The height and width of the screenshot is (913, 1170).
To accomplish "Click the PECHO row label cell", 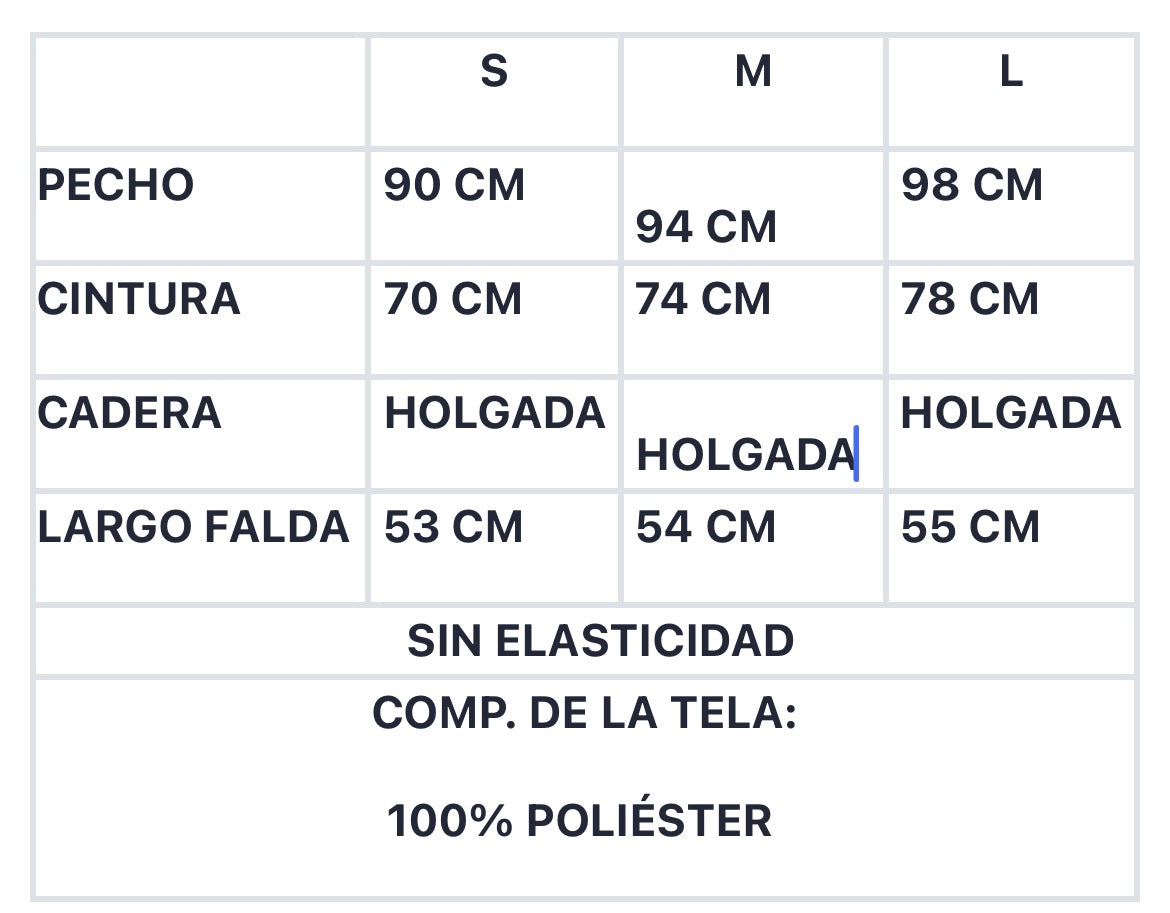I will pyautogui.click(x=201, y=207).
